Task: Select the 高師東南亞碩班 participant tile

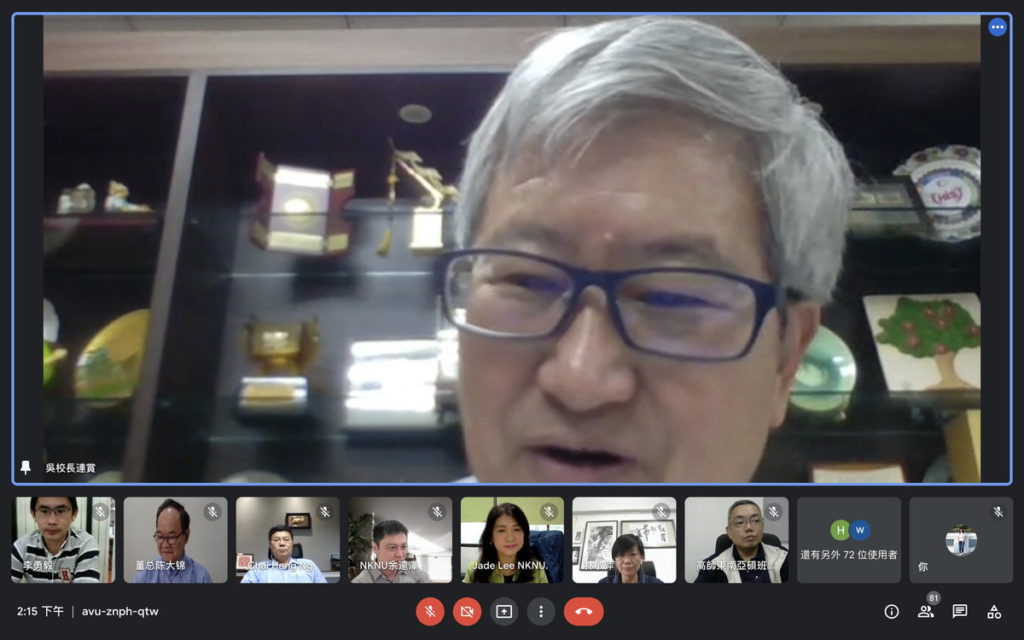Action: point(737,540)
